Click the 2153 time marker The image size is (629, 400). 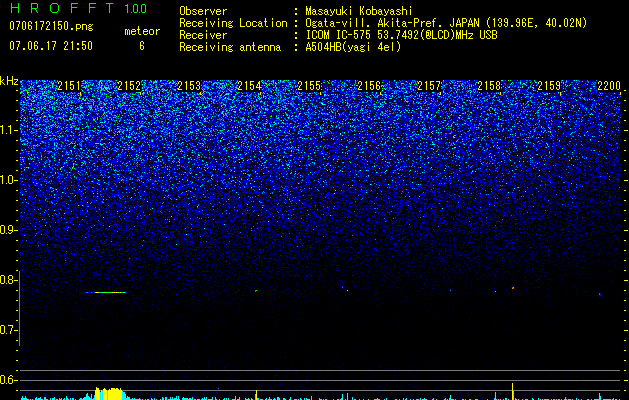[x=189, y=86]
